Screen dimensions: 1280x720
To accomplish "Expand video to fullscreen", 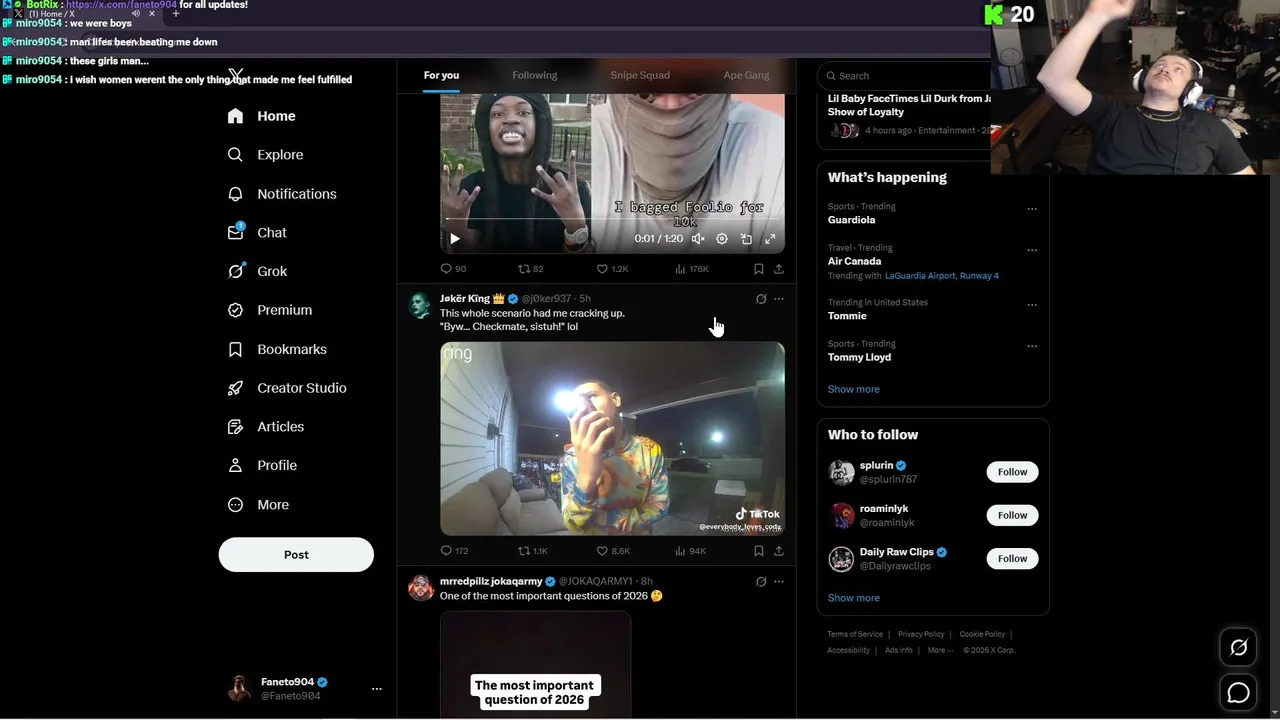I will point(770,239).
